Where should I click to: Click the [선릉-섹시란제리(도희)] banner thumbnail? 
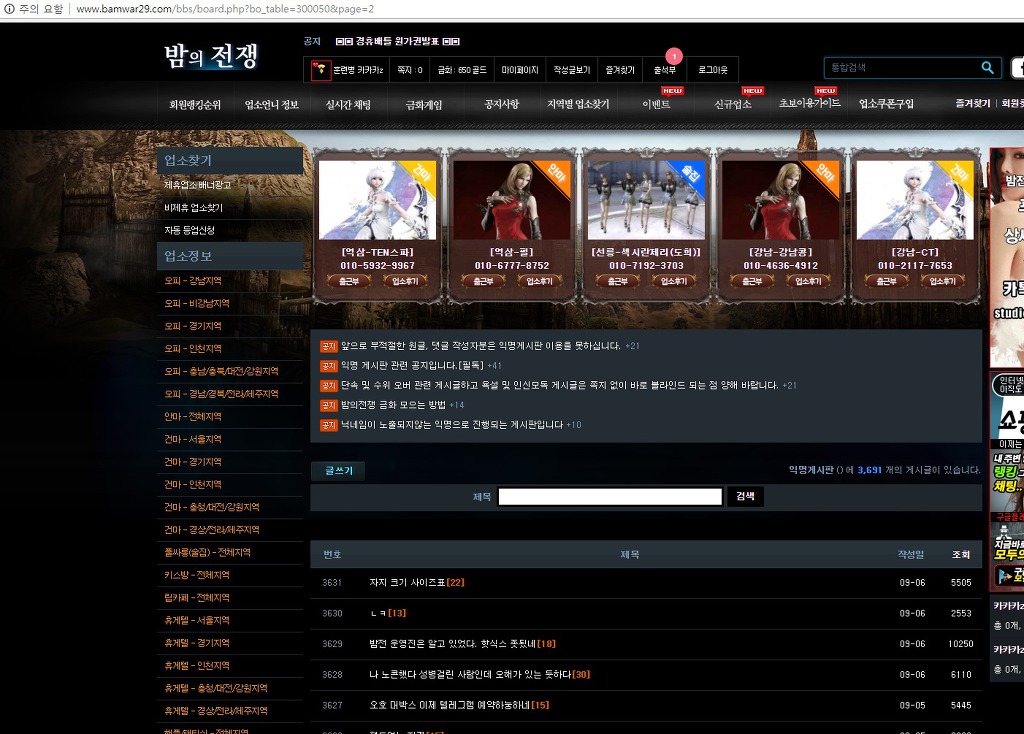pyautogui.click(x=647, y=200)
